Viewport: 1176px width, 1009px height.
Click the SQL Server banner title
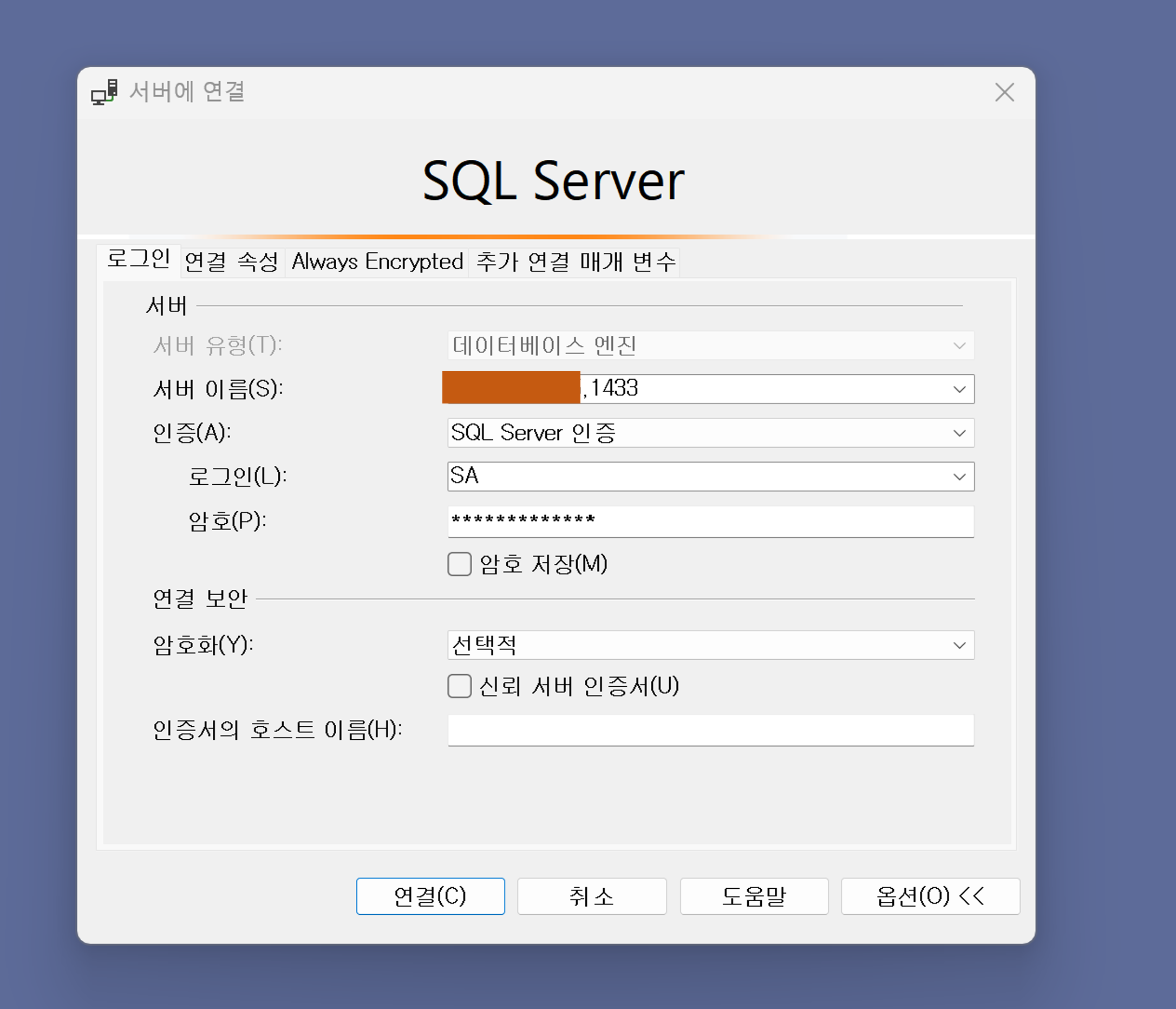click(x=553, y=180)
